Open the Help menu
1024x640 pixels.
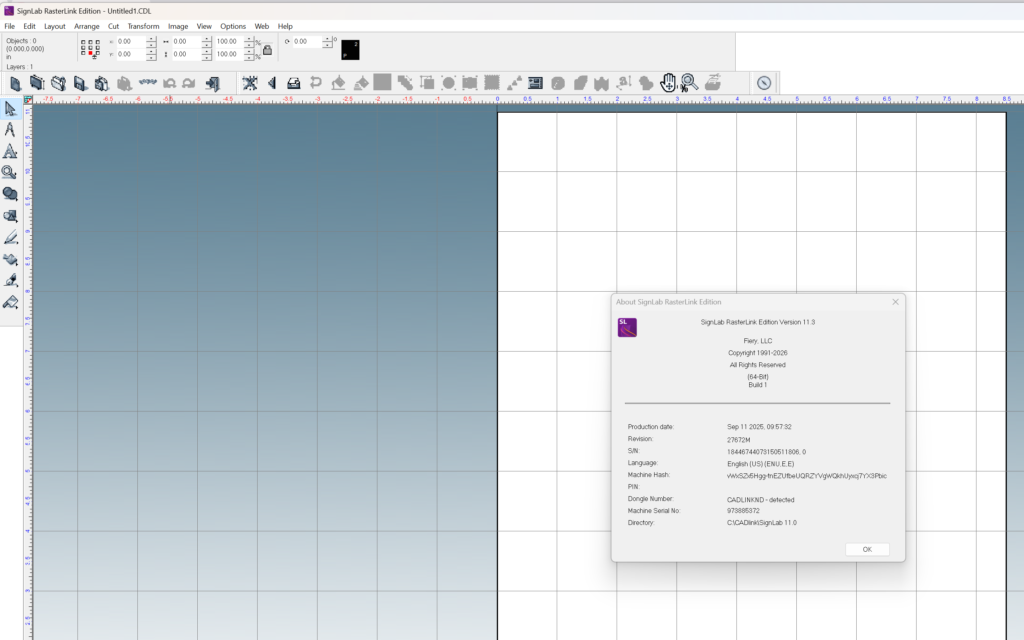(x=285, y=26)
